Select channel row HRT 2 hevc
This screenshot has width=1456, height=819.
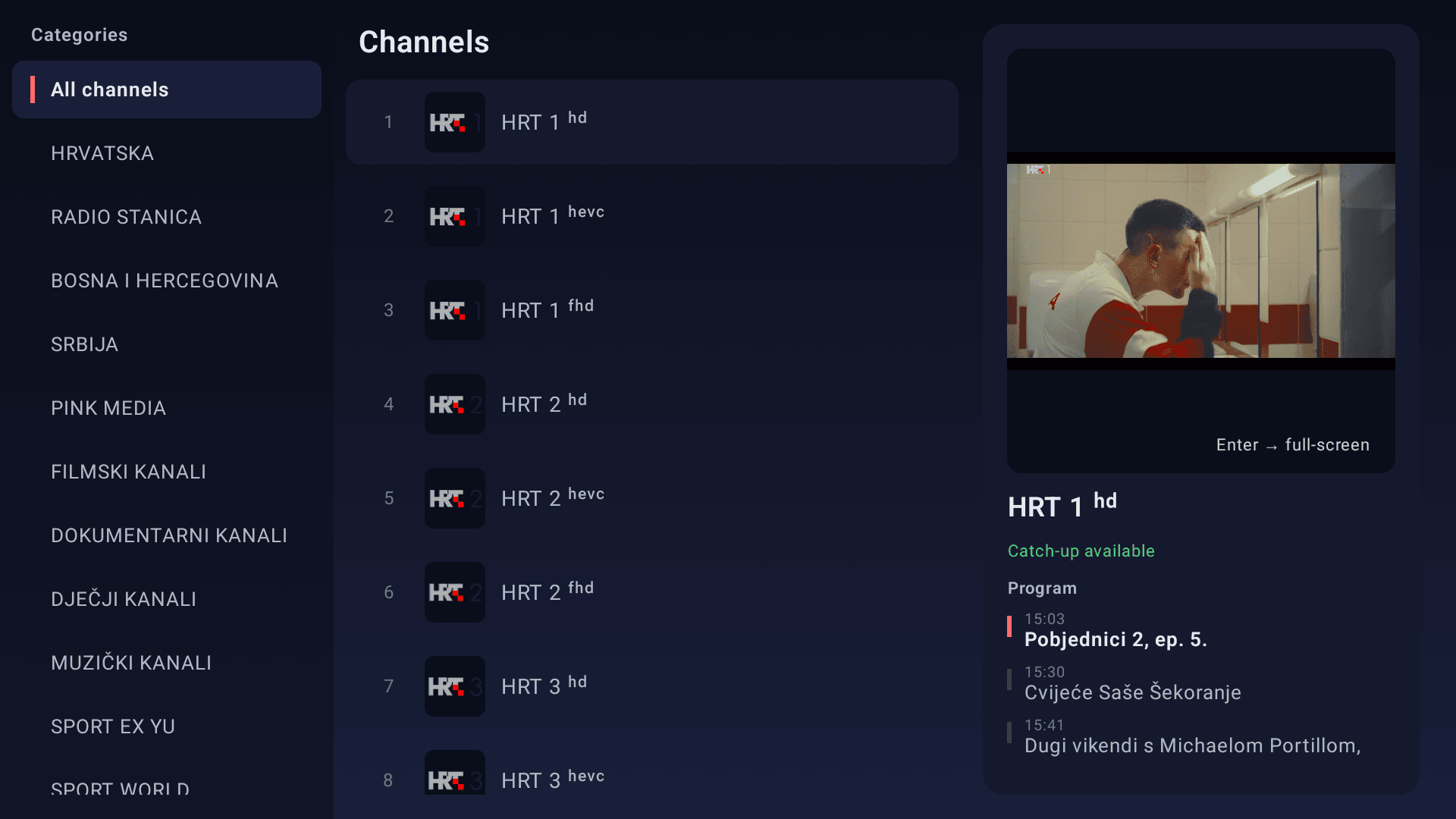(x=652, y=498)
